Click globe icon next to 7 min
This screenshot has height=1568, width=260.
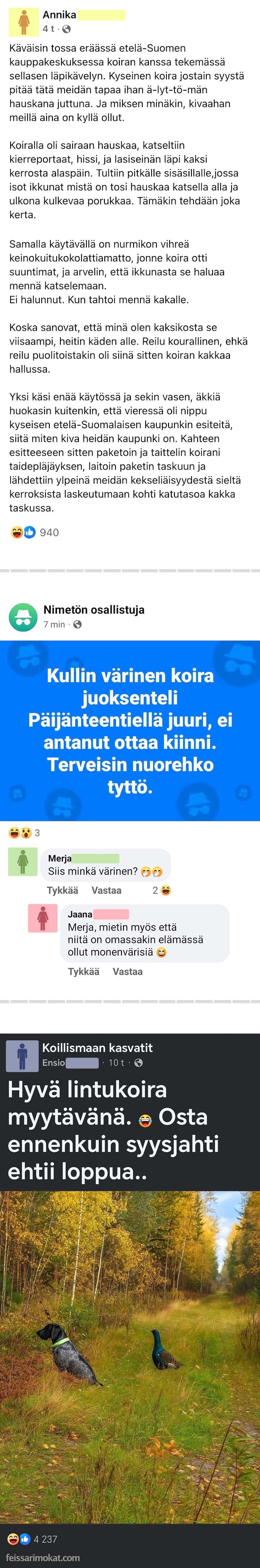point(77,624)
